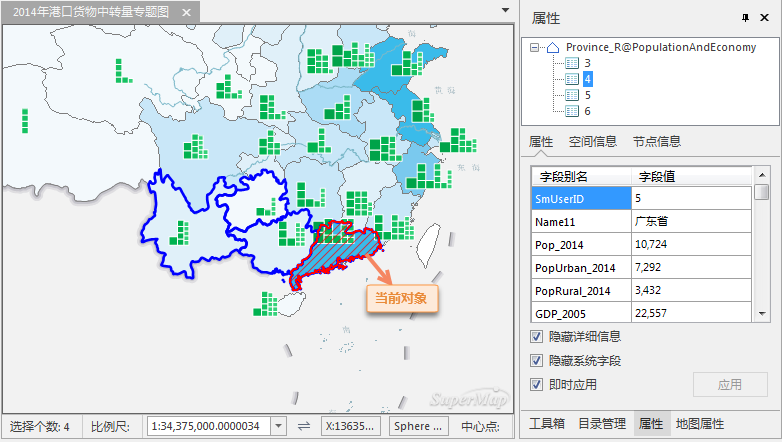782x442 pixels.
Task: Click the swap arrows icon beside scale box
Action: tap(304, 426)
